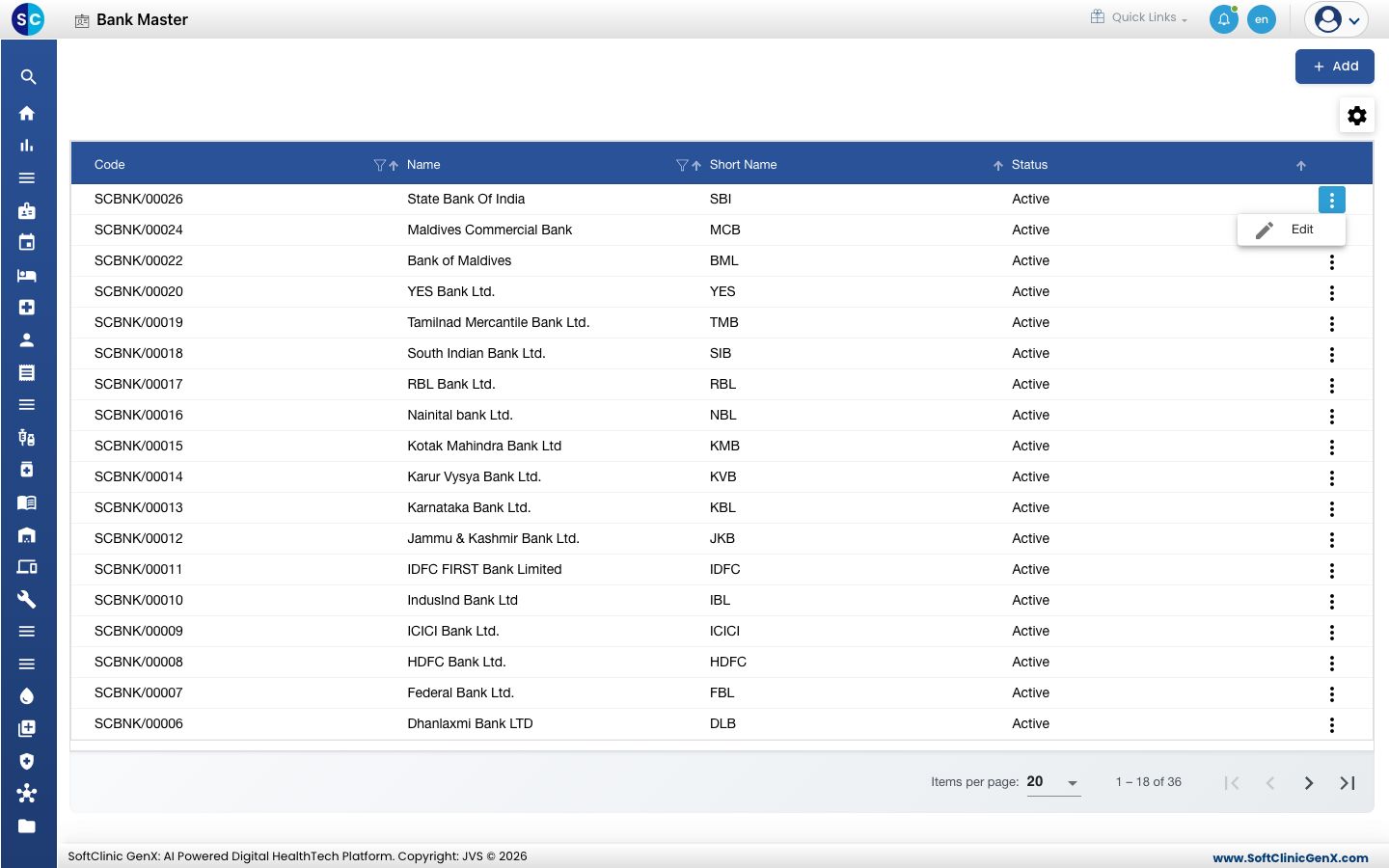Image resolution: width=1389 pixels, height=868 pixels.
Task: Sort by the Short Name column arrow
Action: point(998,165)
